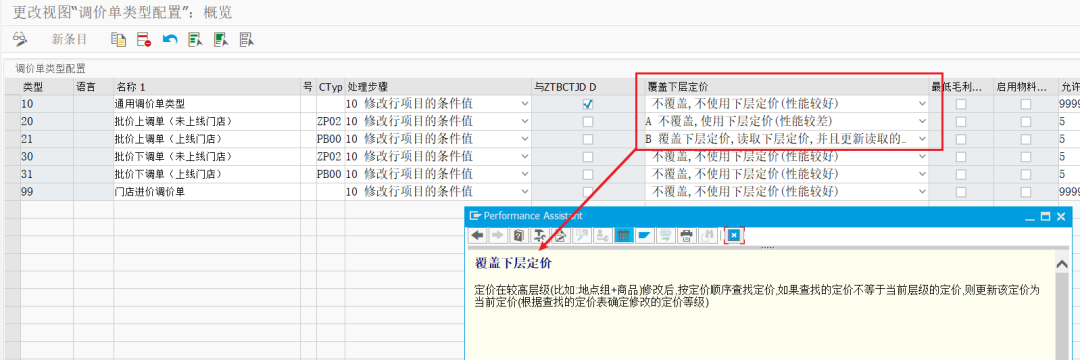The width and height of the screenshot is (1080, 360).
Task: Click the blue Undo arrow icon
Action: click(x=169, y=39)
